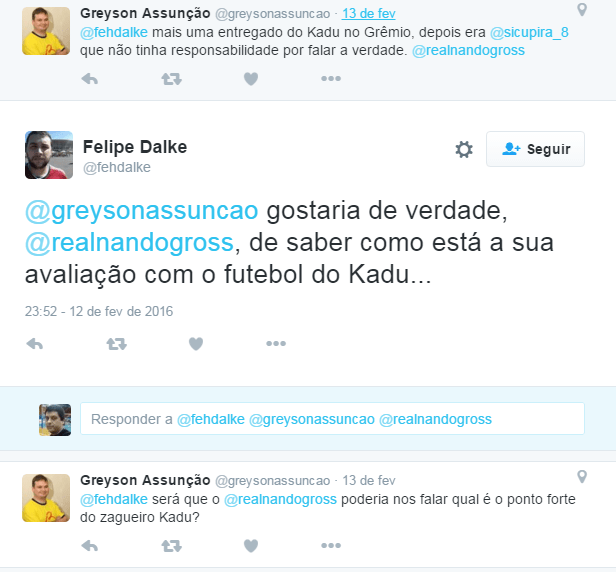This screenshot has height=572, width=616.
Task: Reply to Felipe Dalke's main tweet
Action: click(x=35, y=344)
